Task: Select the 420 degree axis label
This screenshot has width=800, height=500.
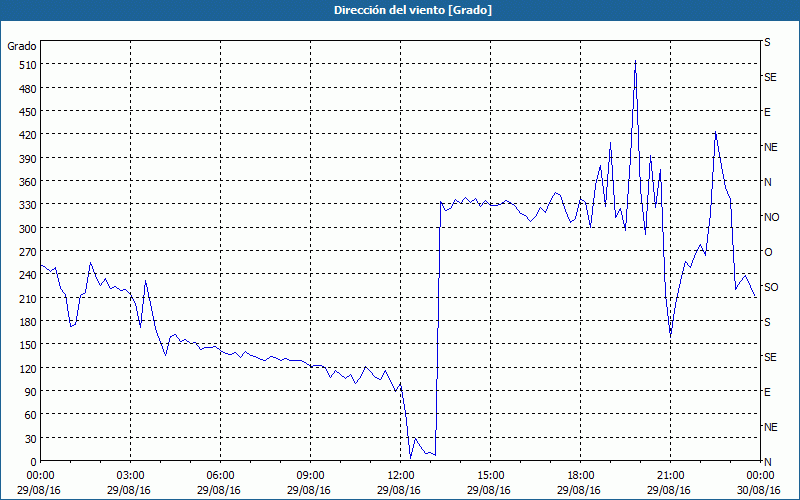Action: tap(27, 135)
